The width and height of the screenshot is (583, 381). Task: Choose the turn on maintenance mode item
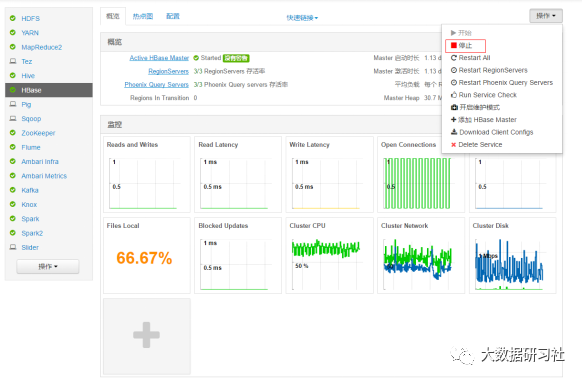click(475, 107)
